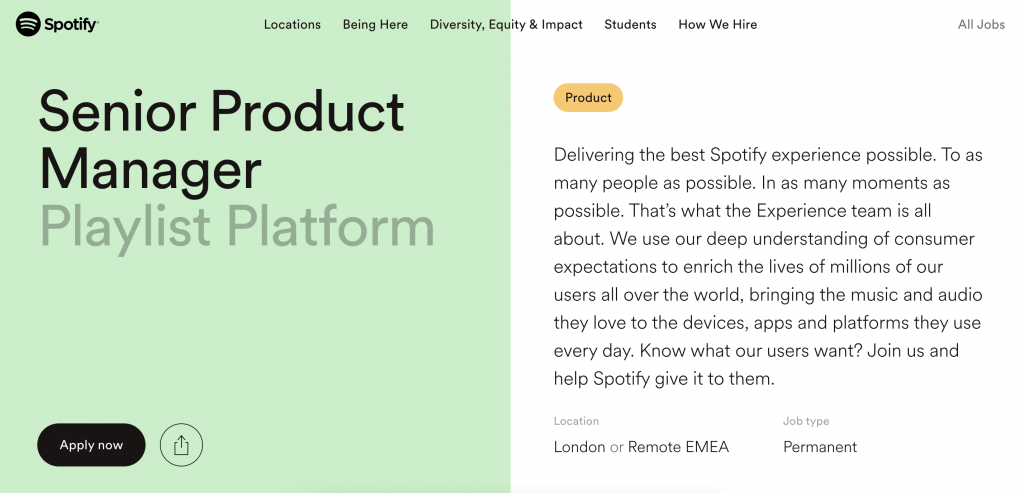Click the share icon next to Apply now

181,445
